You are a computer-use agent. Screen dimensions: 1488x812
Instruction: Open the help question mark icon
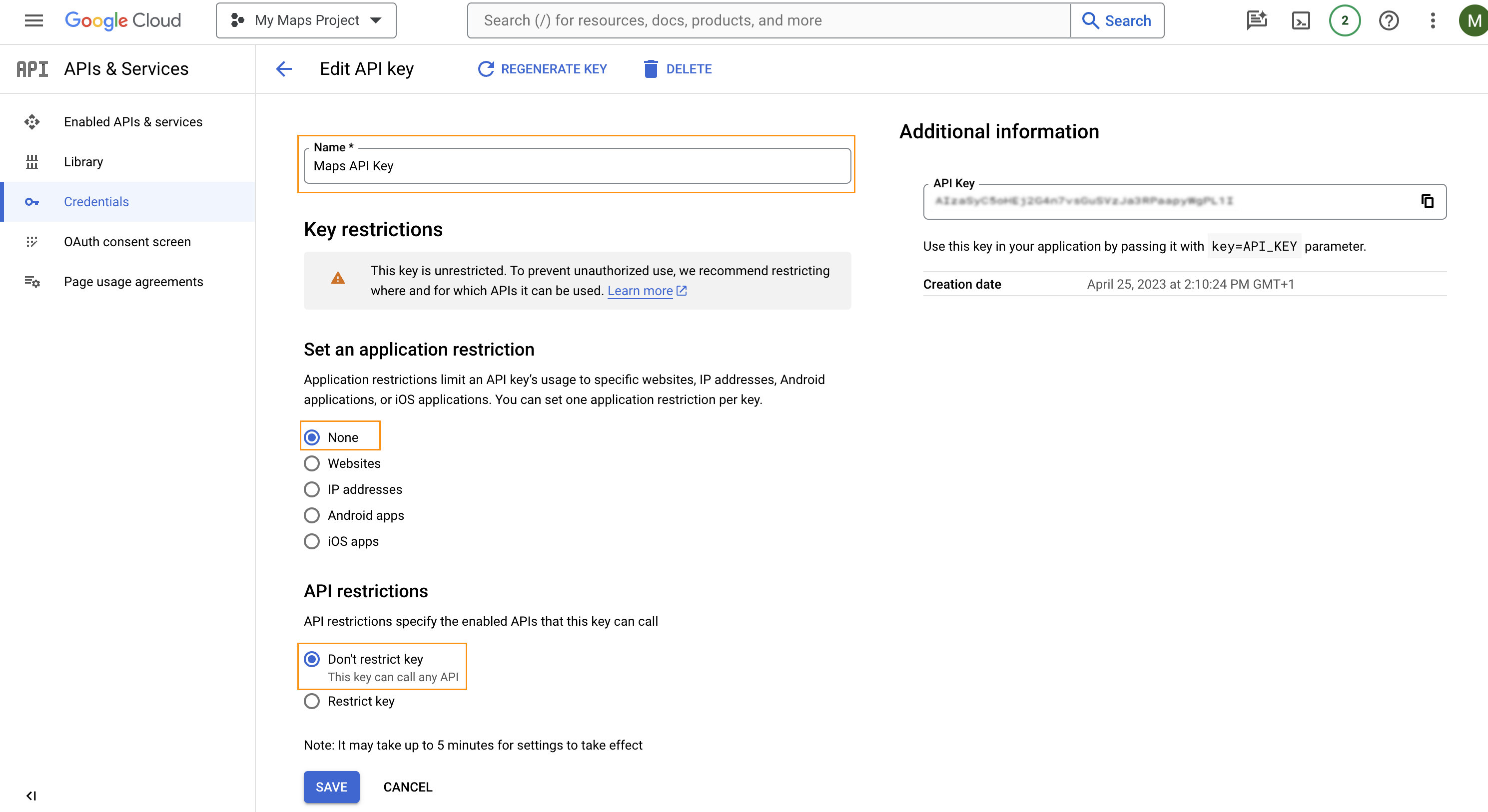coord(1389,21)
